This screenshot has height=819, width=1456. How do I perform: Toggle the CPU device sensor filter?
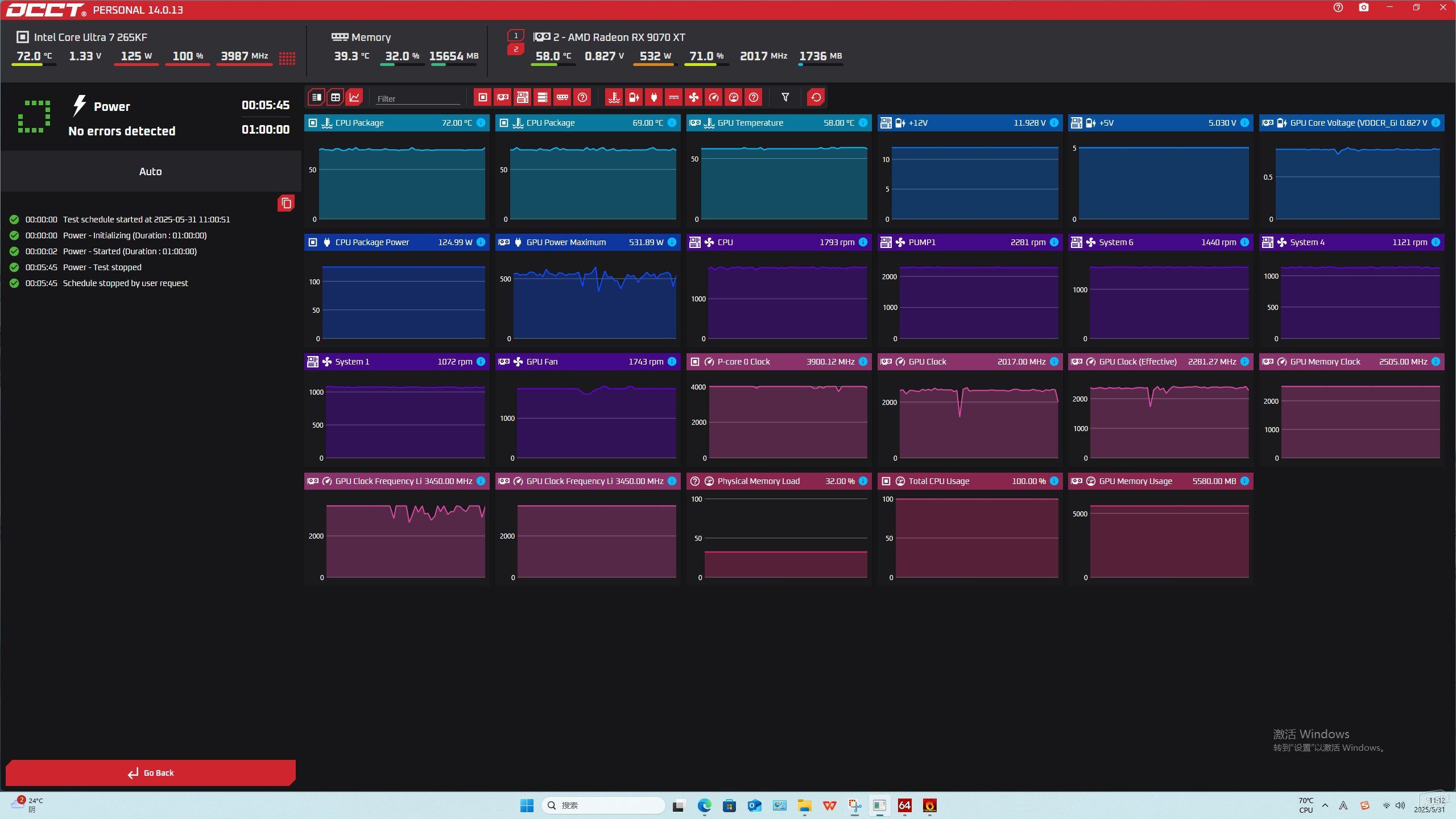click(x=483, y=97)
